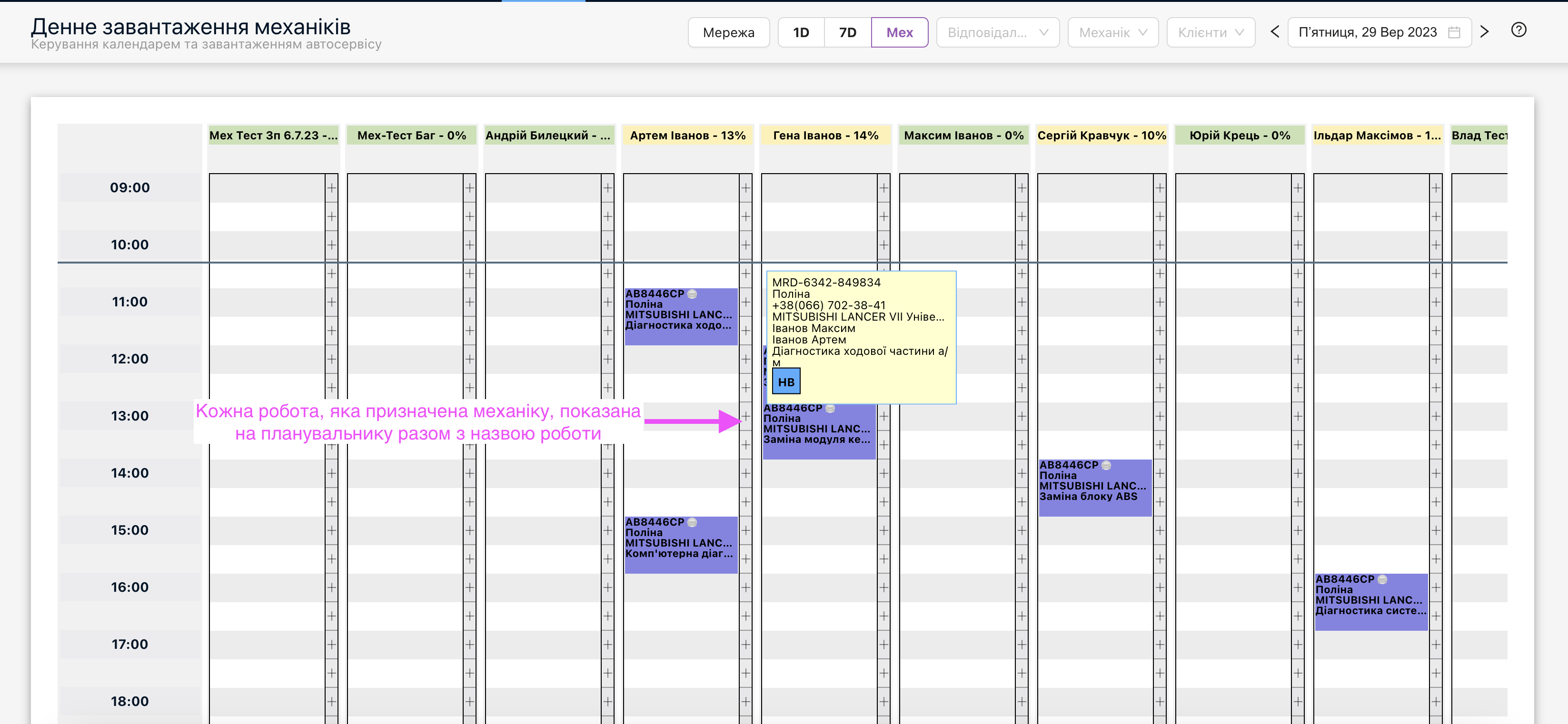Screen dimensions: 1568x724
Task: Click the Мережа button
Action: pos(728,32)
